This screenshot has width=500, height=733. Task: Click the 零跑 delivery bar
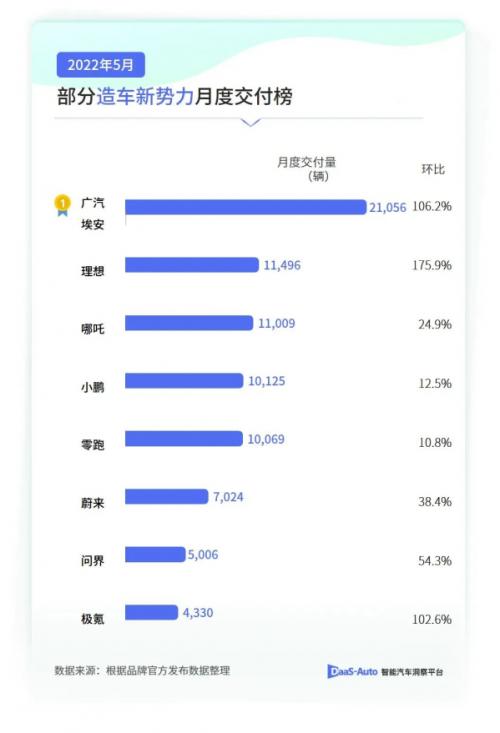coord(184,438)
